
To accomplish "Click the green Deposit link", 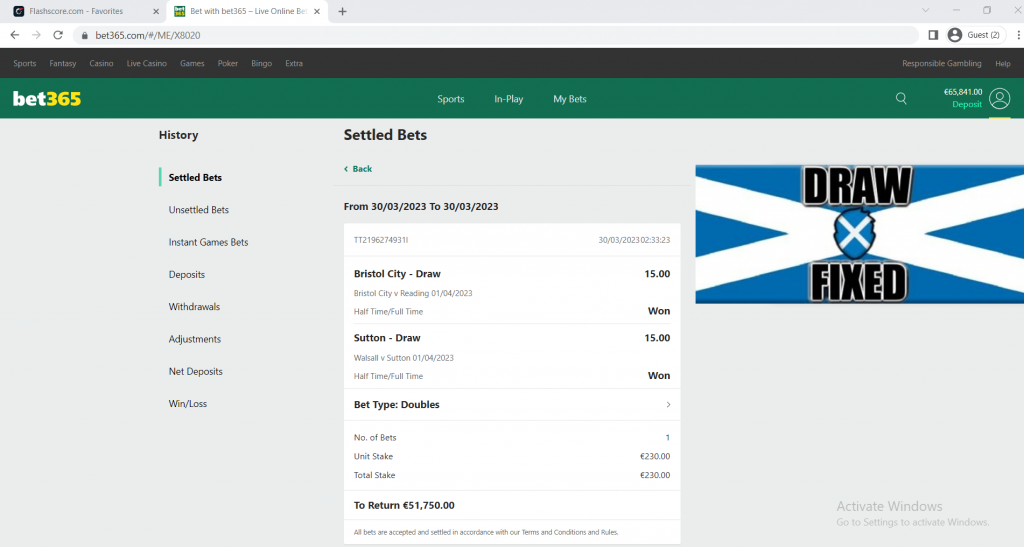I will coord(967,105).
